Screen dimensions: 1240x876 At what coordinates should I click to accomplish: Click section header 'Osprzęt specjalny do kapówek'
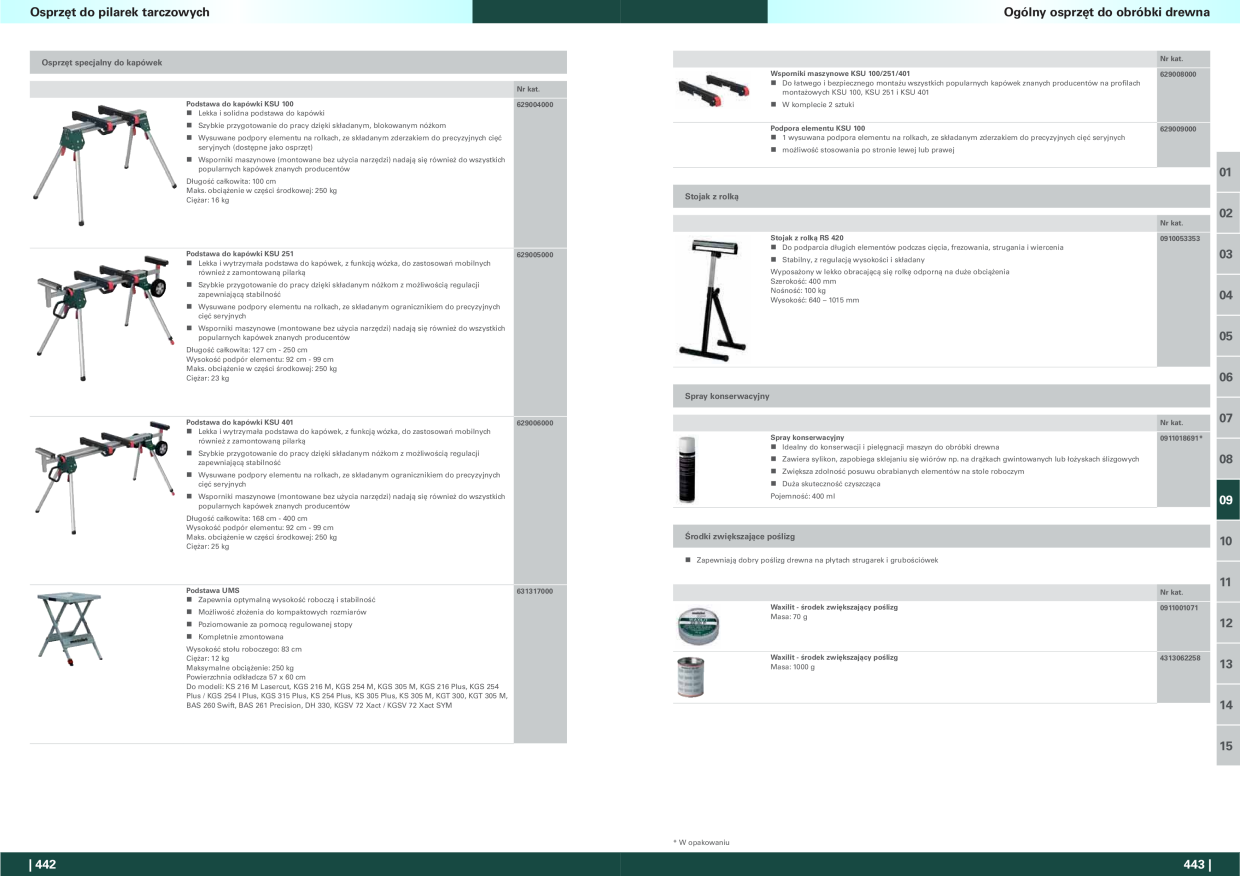click(x=298, y=62)
